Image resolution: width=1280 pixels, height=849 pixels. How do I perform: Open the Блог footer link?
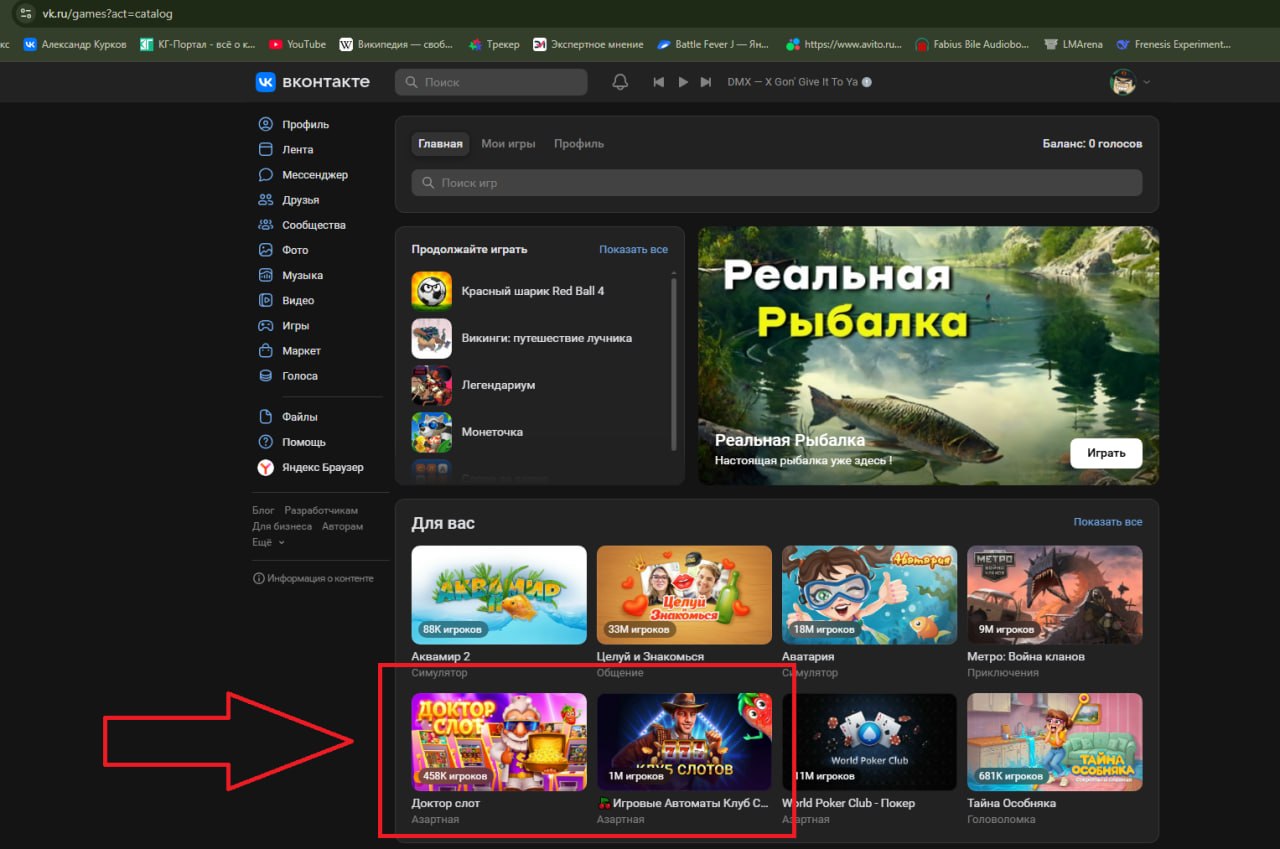[x=263, y=510]
